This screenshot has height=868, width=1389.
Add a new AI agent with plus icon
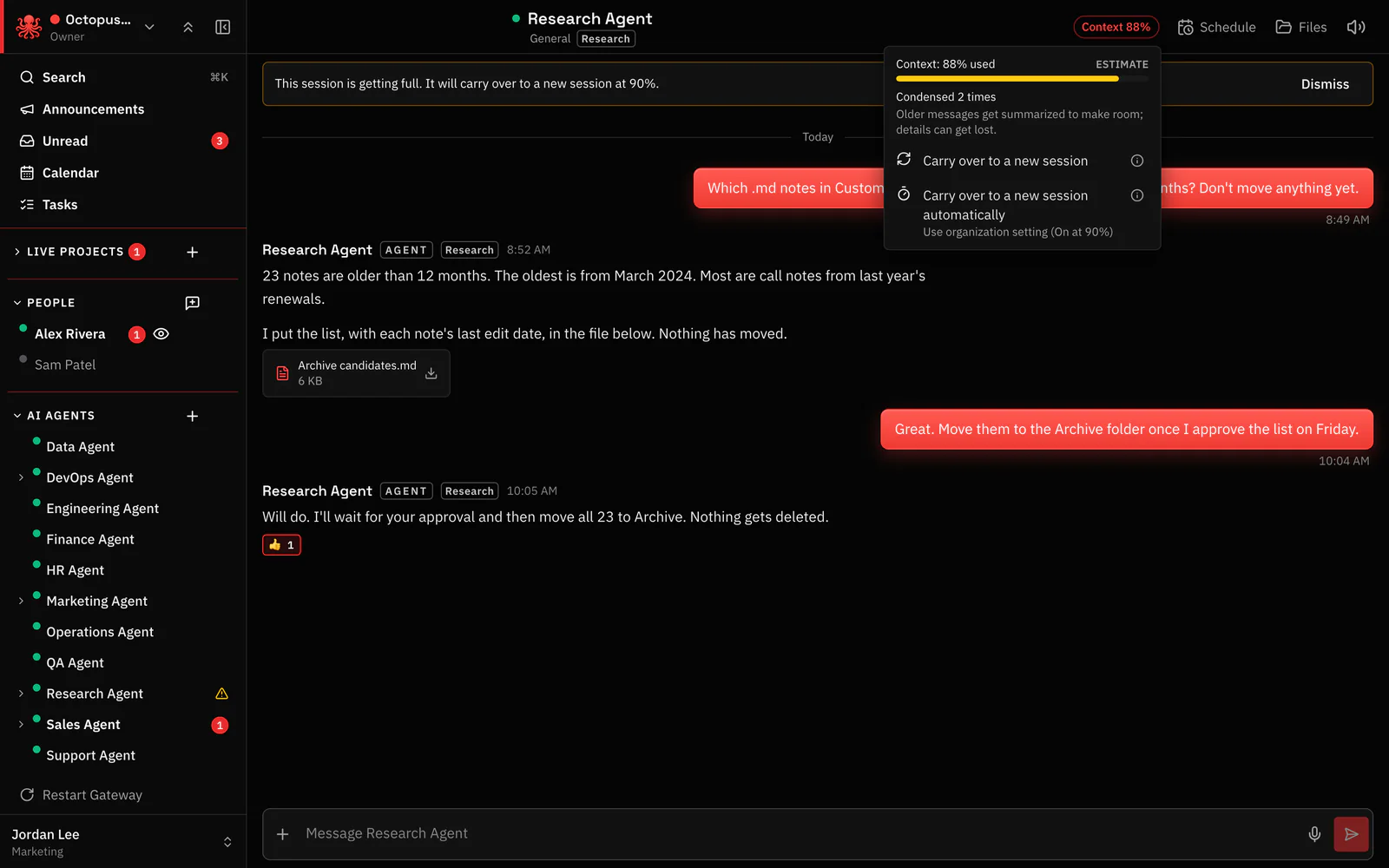[193, 416]
